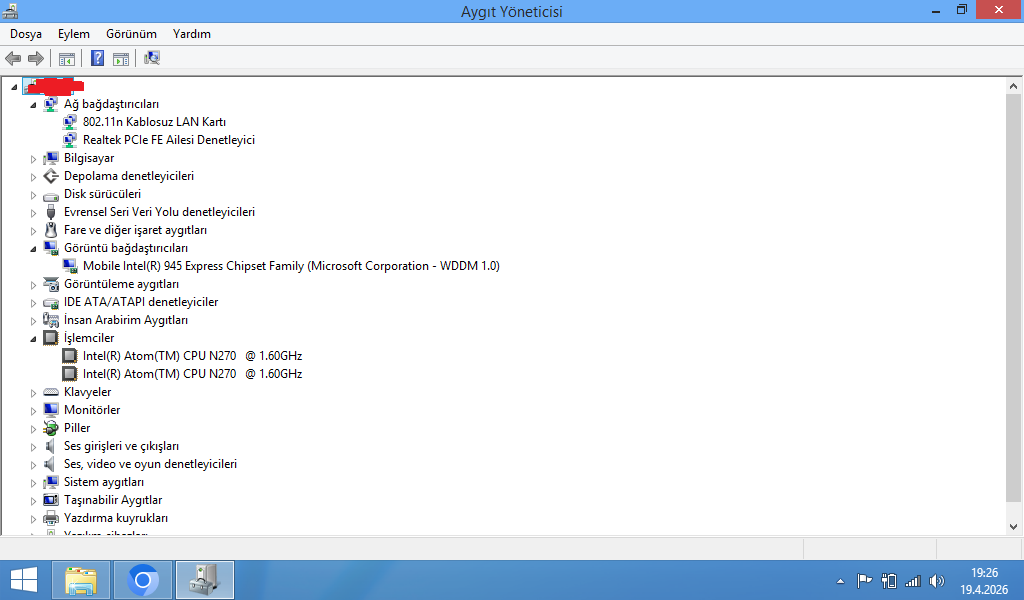This screenshot has height=600, width=1024.
Task: Click the scrollbar down arrow
Action: [1014, 527]
